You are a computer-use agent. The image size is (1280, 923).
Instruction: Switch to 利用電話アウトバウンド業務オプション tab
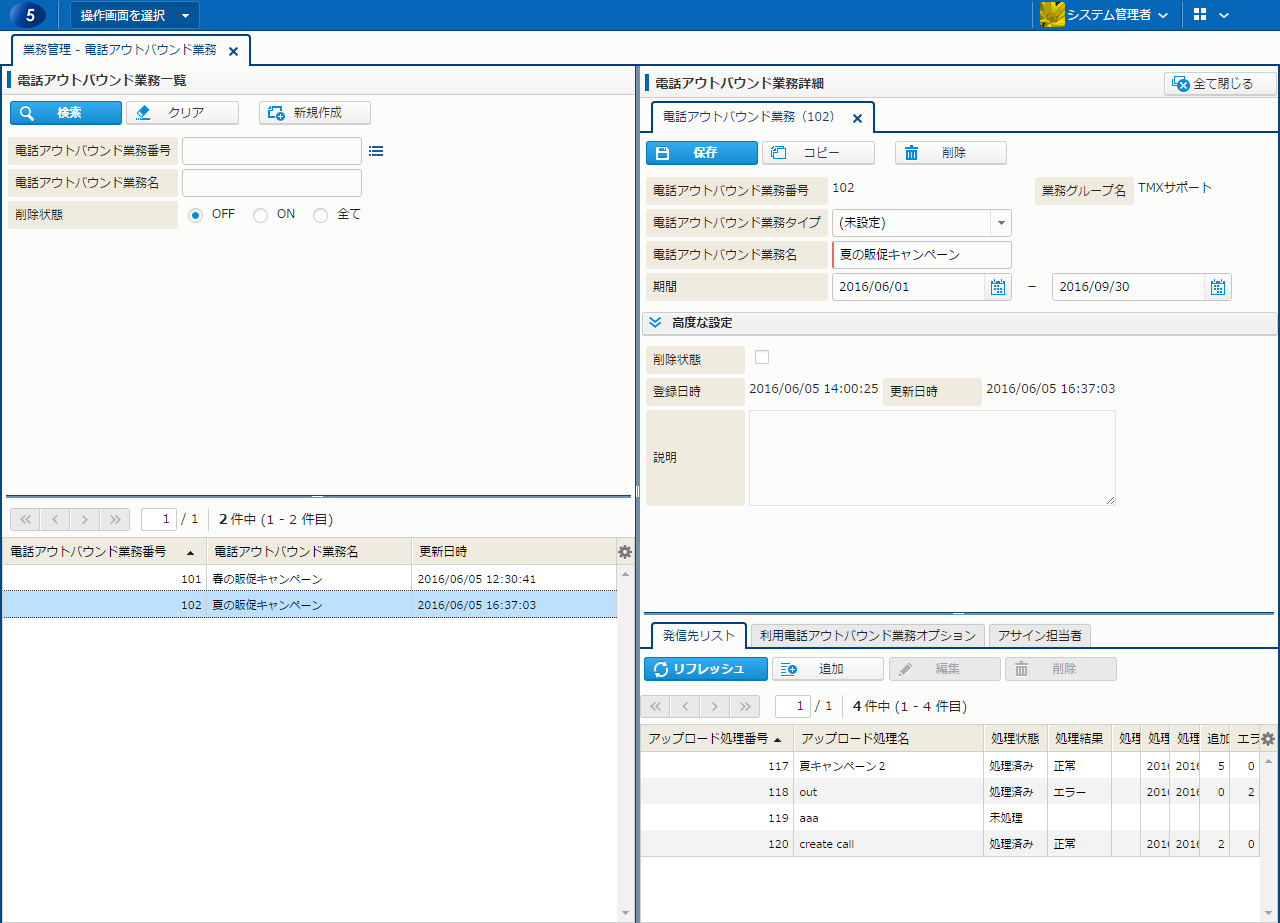(867, 635)
